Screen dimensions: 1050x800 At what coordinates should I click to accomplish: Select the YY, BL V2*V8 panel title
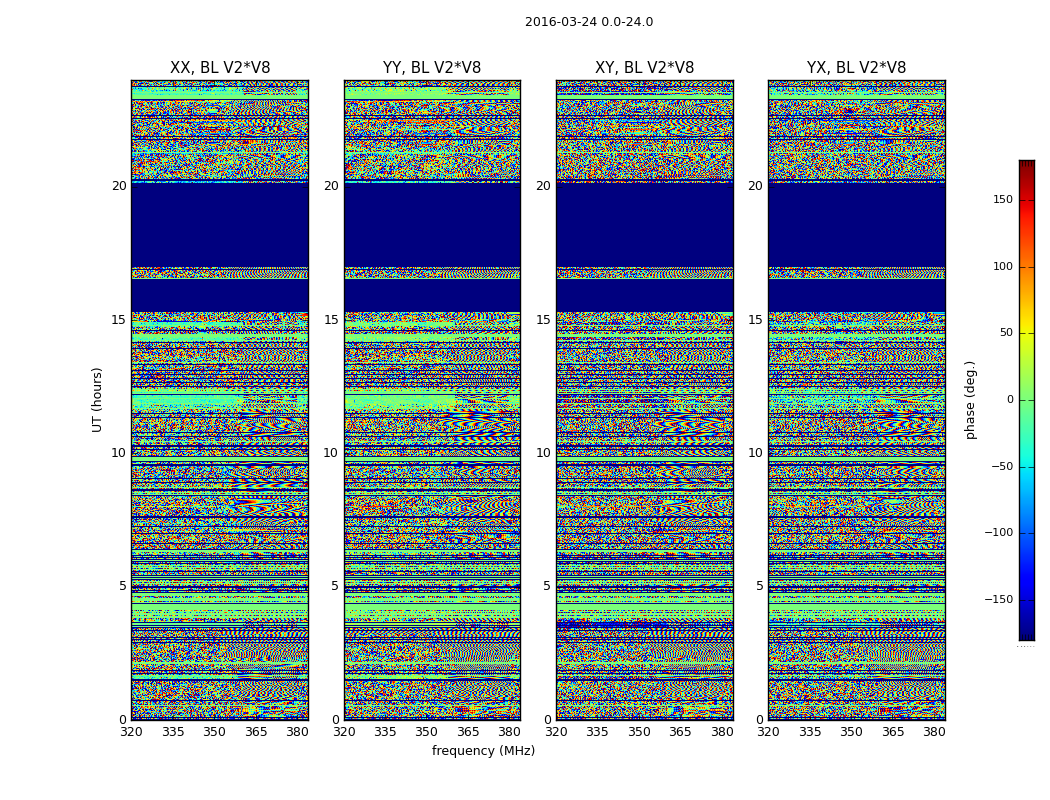coord(432,68)
